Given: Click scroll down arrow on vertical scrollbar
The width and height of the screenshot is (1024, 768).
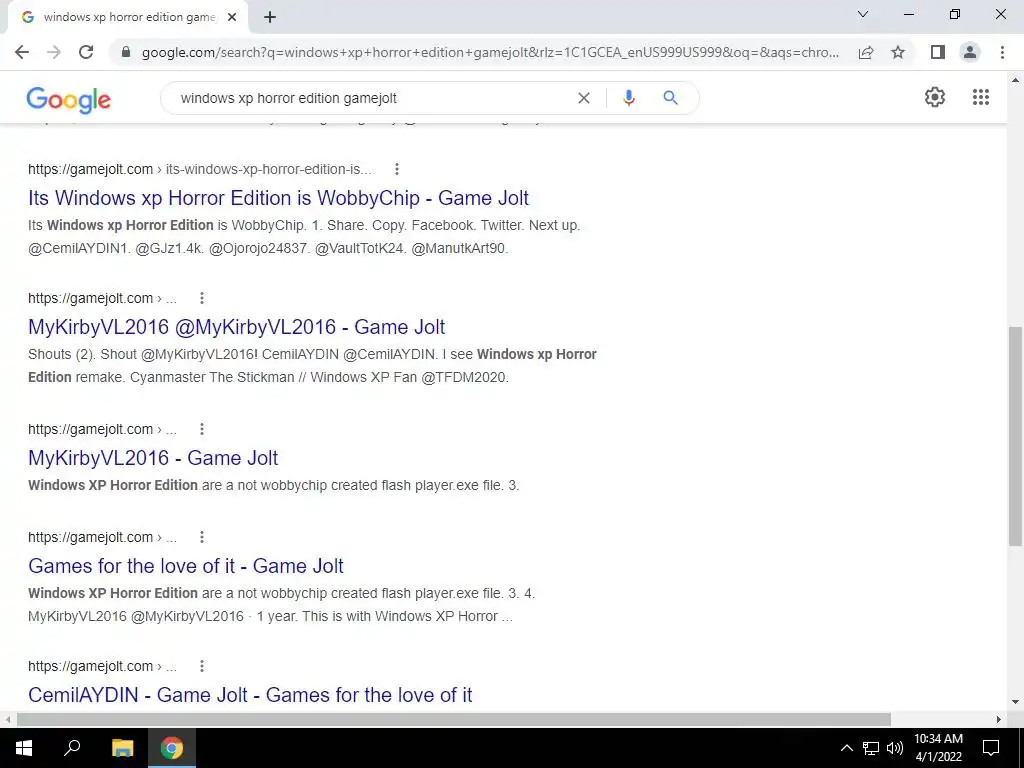Looking at the screenshot, I should tap(1015, 702).
